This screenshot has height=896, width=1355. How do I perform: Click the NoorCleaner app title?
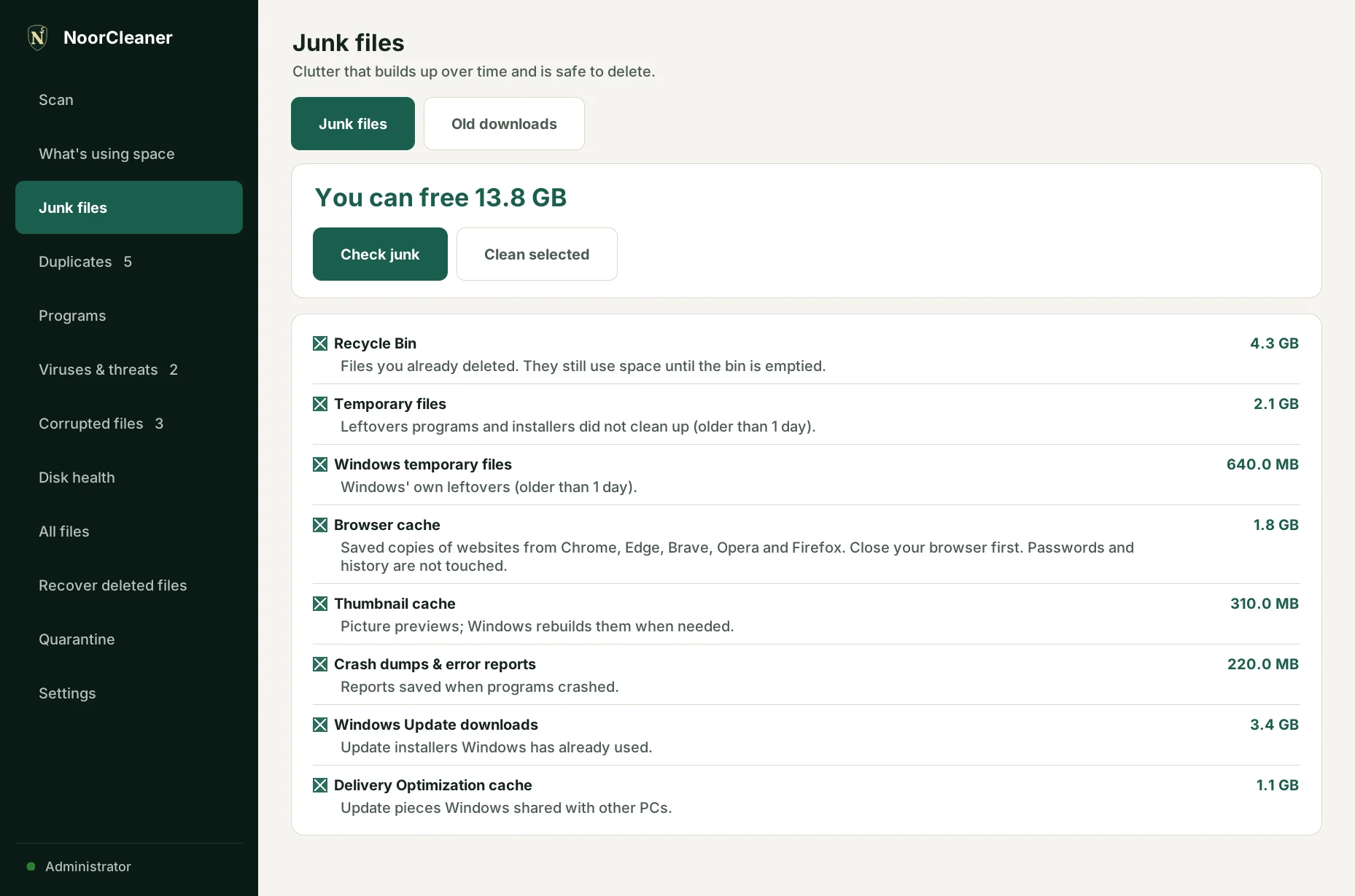[118, 37]
